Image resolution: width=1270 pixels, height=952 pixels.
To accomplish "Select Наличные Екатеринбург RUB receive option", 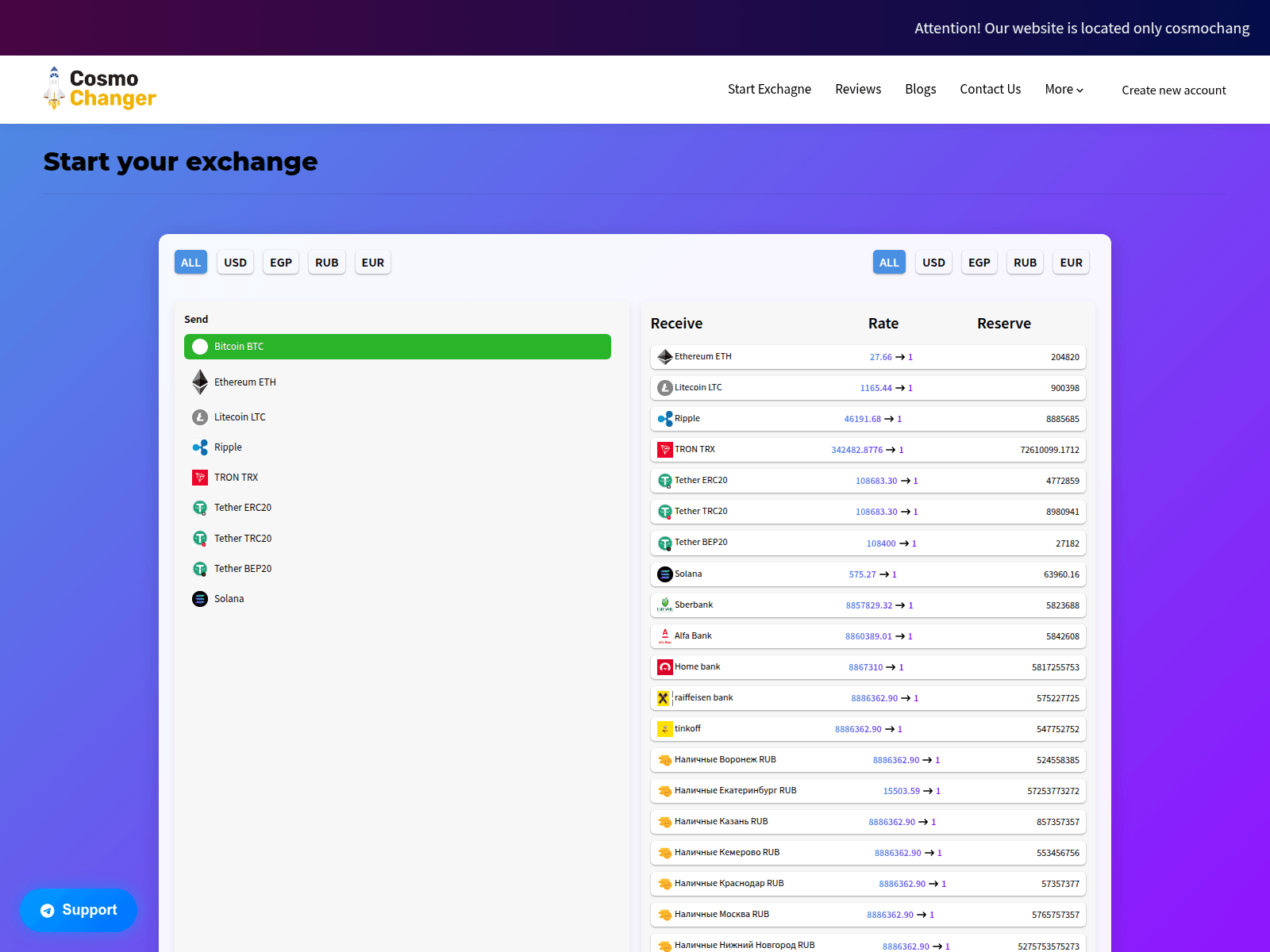I will click(x=868, y=791).
